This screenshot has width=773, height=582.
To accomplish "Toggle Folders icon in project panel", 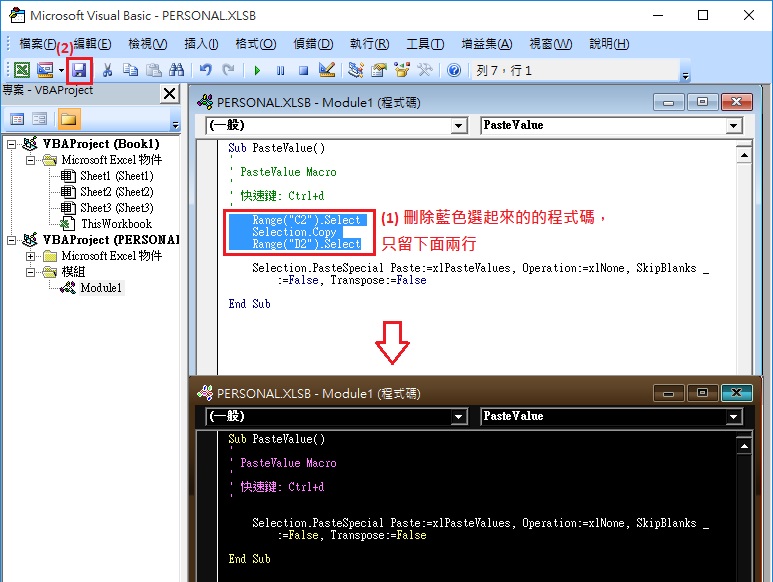I will 69,119.
